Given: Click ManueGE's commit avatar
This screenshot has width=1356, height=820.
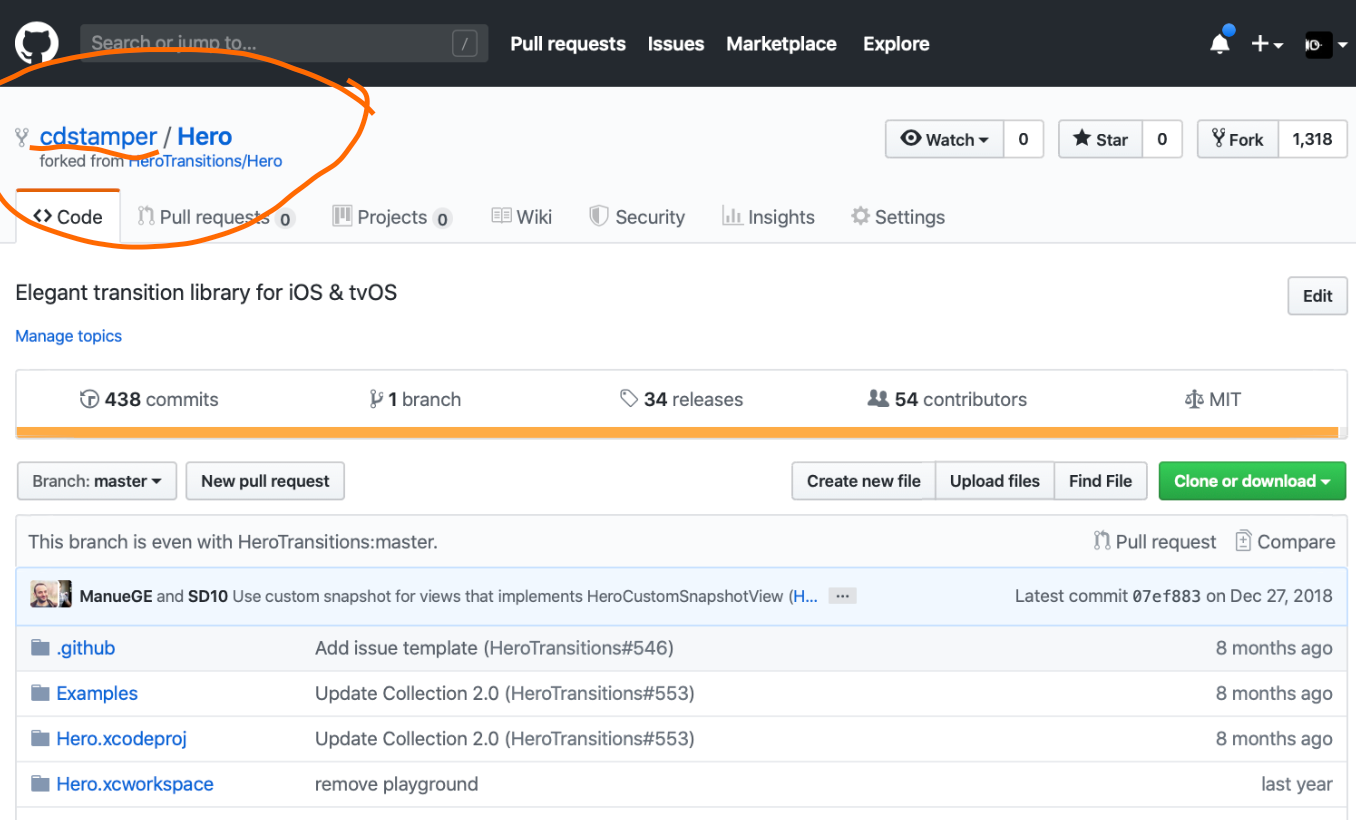Looking at the screenshot, I should (42, 593).
